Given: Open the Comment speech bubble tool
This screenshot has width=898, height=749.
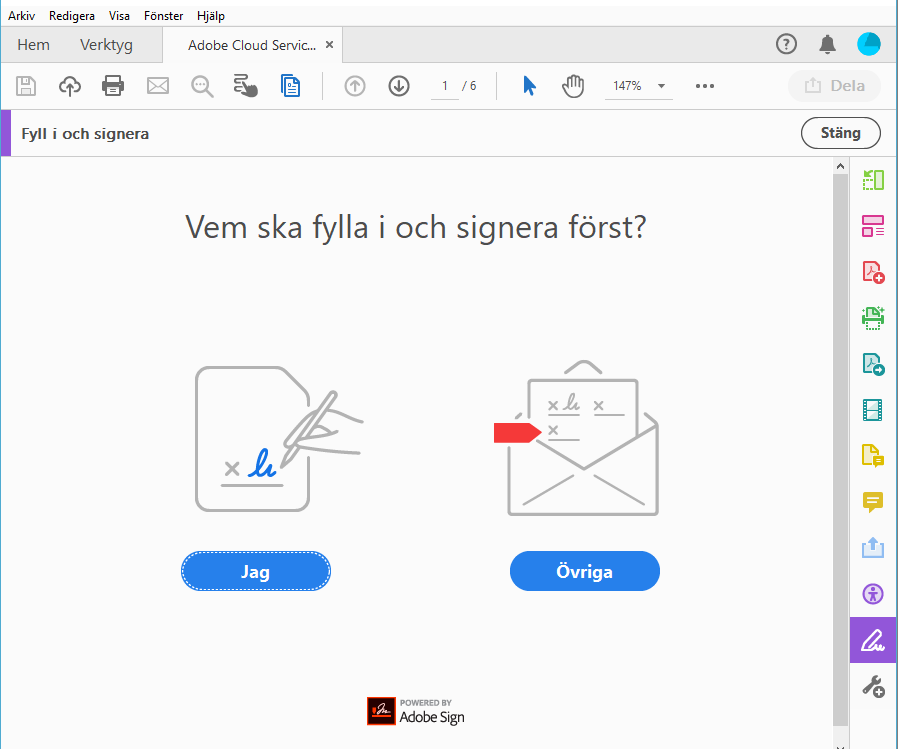Looking at the screenshot, I should coord(872,502).
